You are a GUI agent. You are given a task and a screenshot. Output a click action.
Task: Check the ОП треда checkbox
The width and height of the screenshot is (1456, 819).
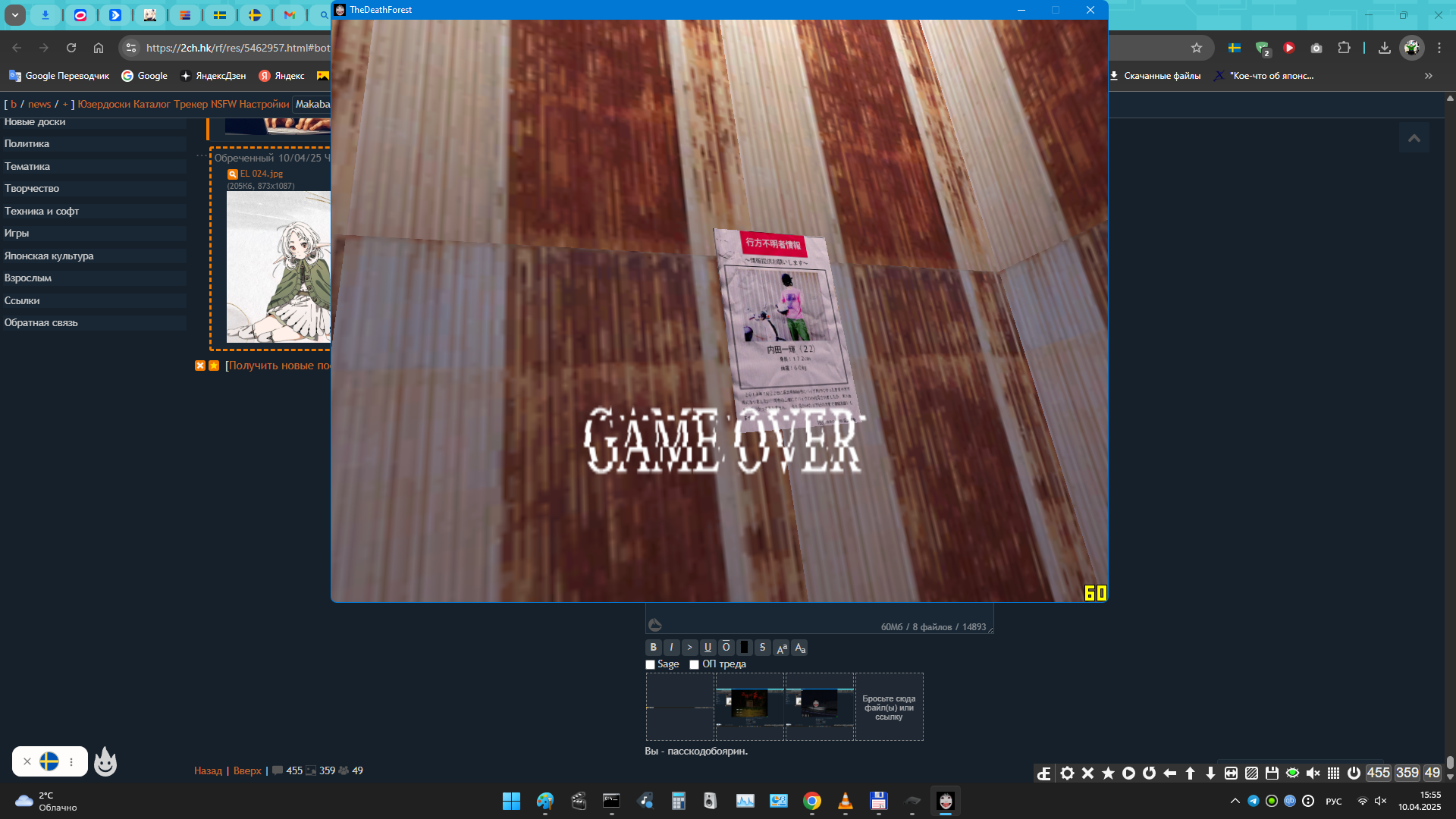pyautogui.click(x=694, y=664)
